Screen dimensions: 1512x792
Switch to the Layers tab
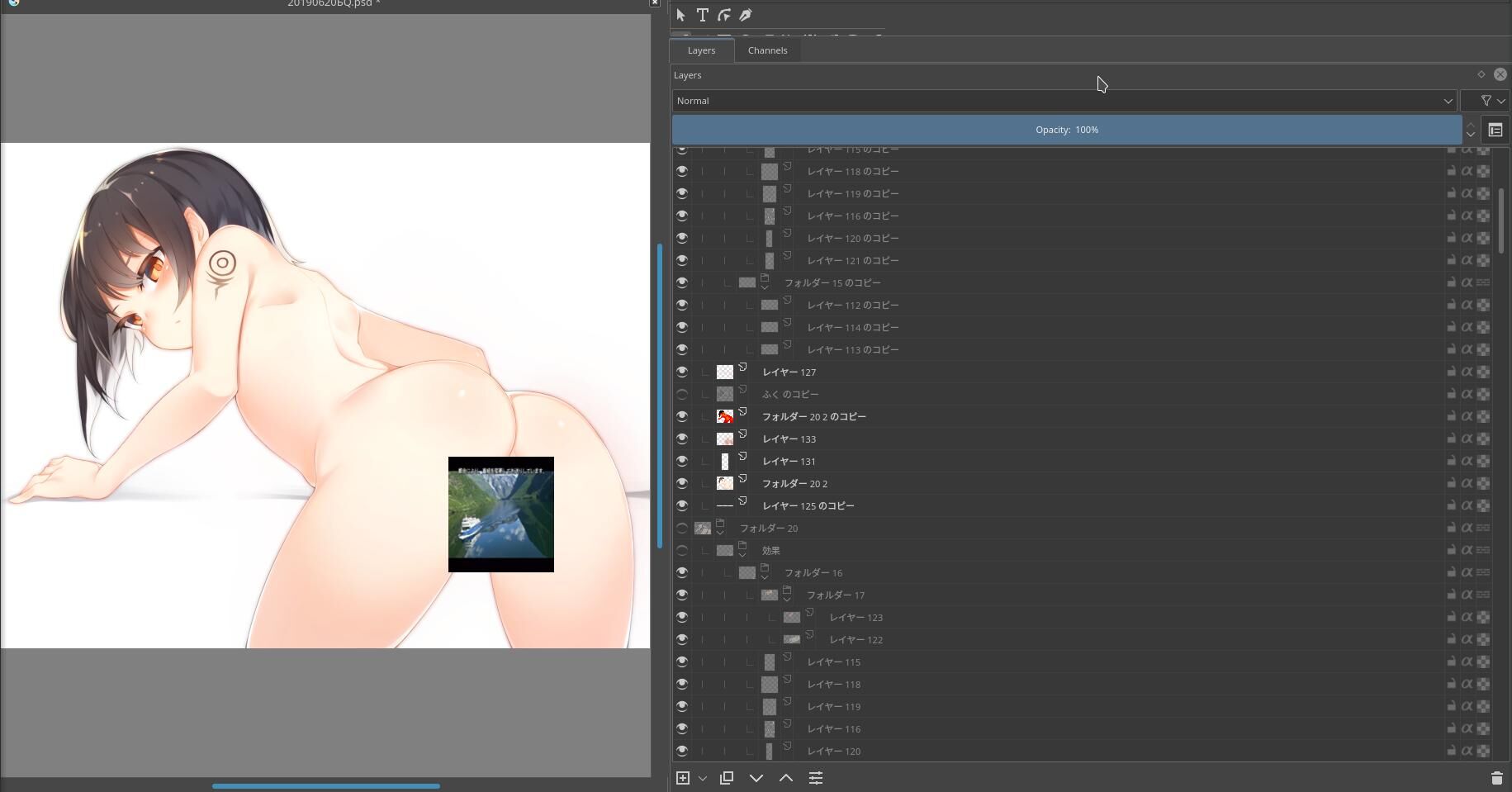coord(701,50)
